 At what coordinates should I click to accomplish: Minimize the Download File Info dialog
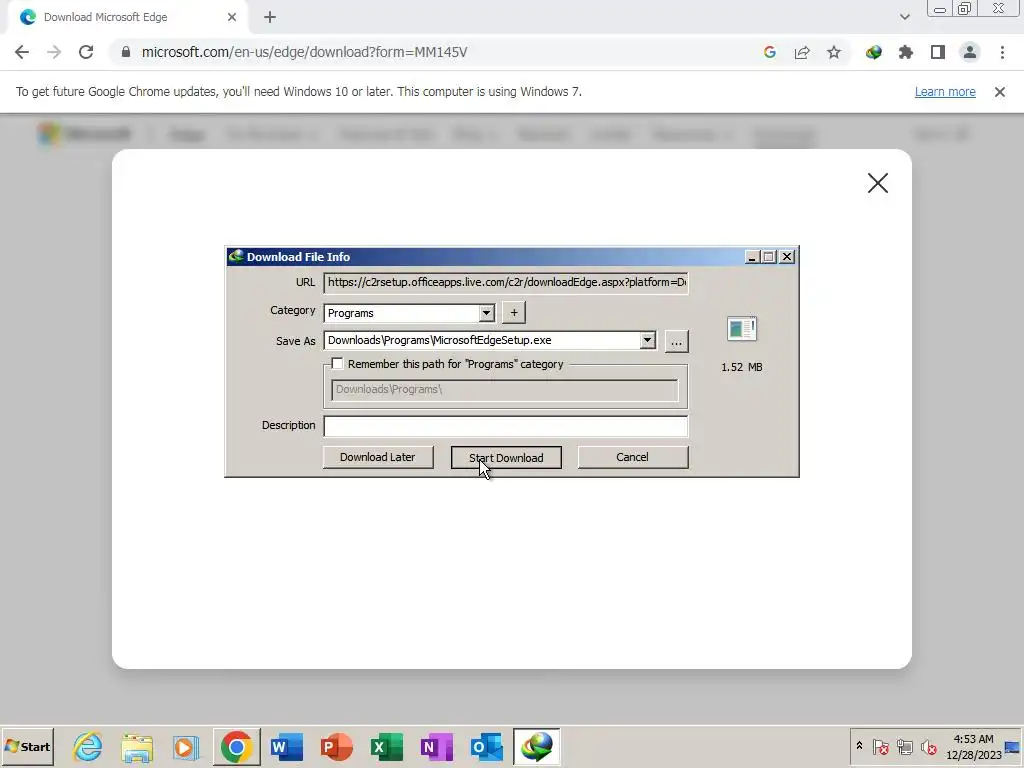click(752, 257)
